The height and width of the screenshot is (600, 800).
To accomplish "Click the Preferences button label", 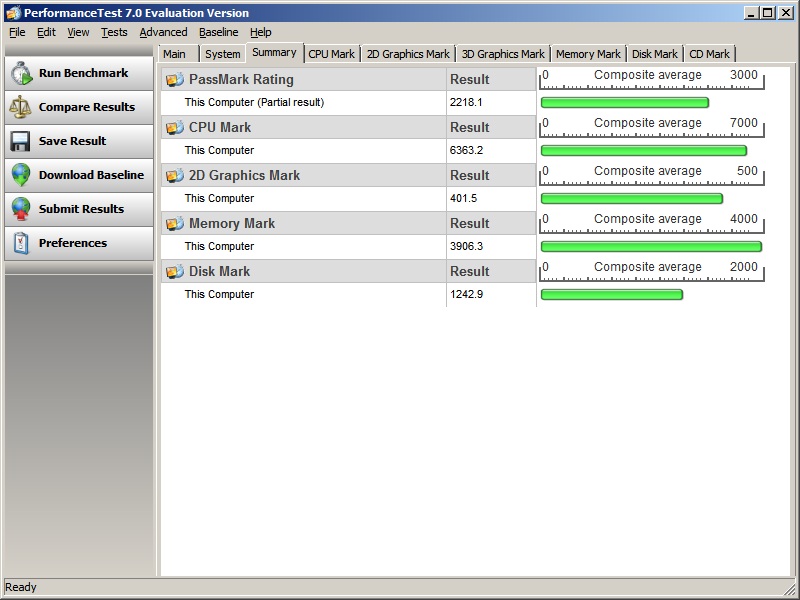I will coord(73,243).
